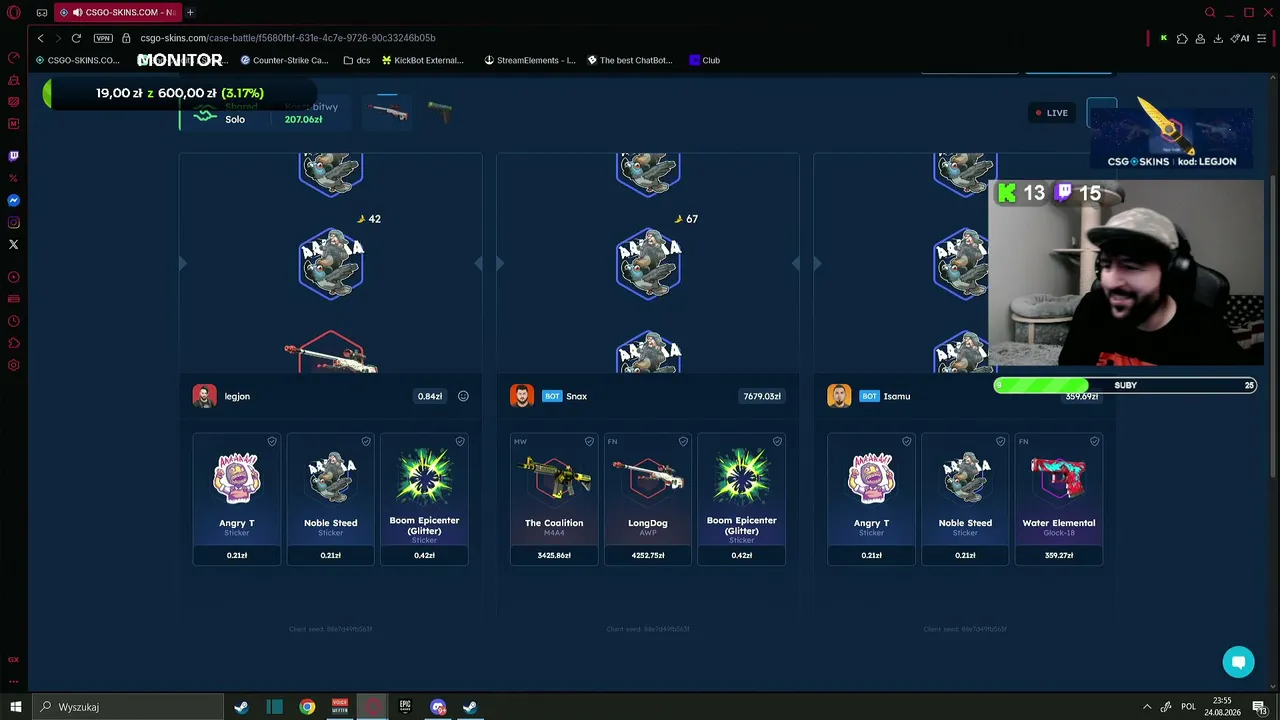Select legjon's Boom Epicenter (Glitter) card
The image size is (1280, 720).
(x=424, y=499)
